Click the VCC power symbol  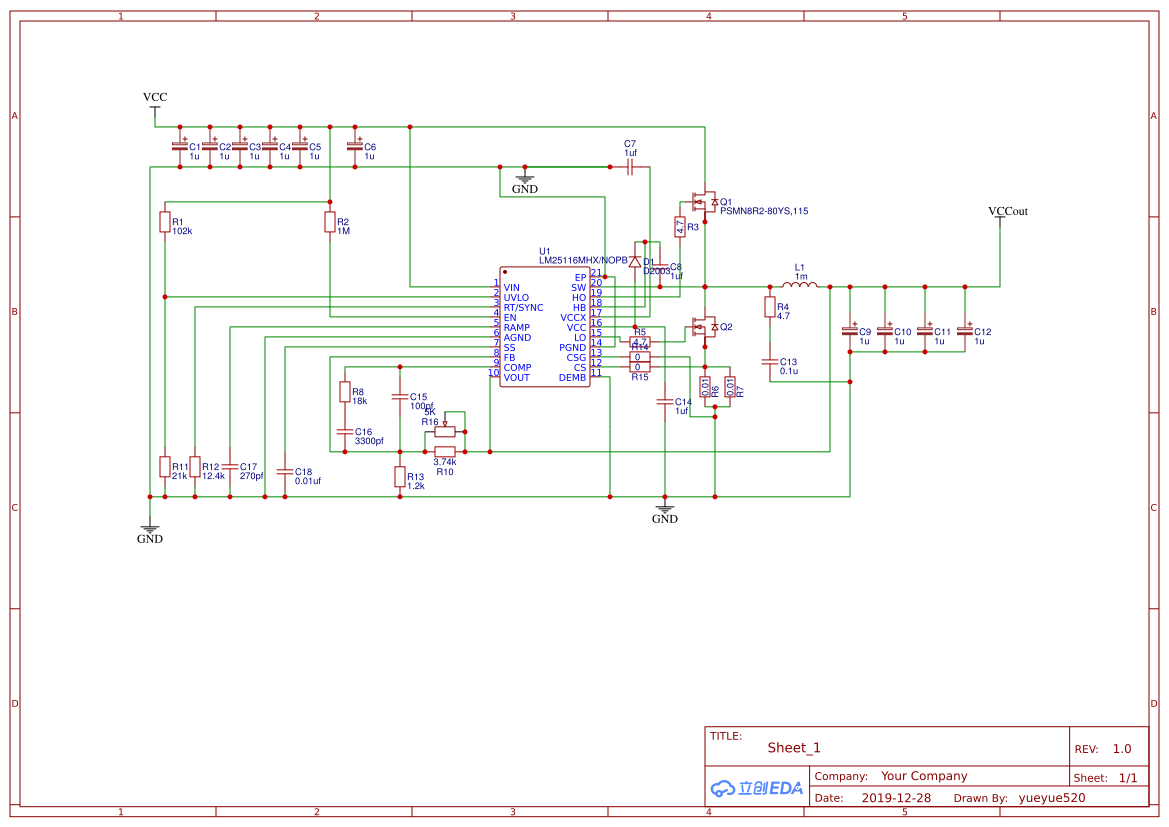pyautogui.click(x=155, y=103)
